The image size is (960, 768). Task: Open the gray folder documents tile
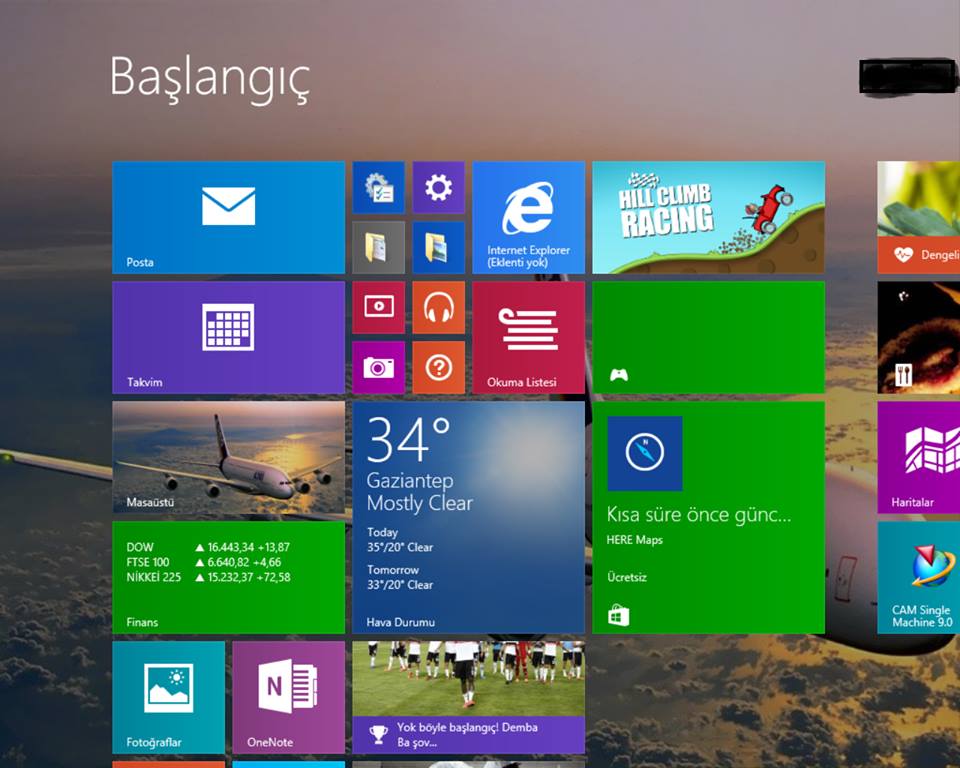(x=378, y=247)
